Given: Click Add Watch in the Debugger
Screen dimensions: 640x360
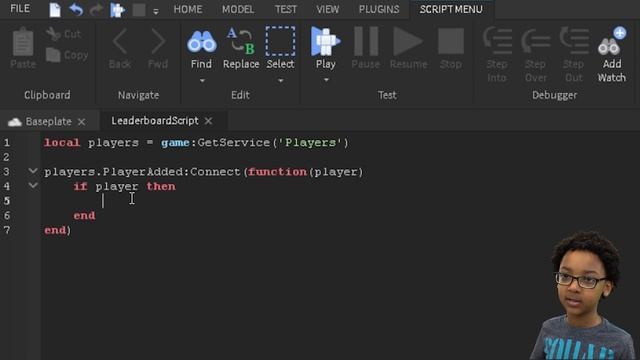Looking at the screenshot, I should point(612,55).
